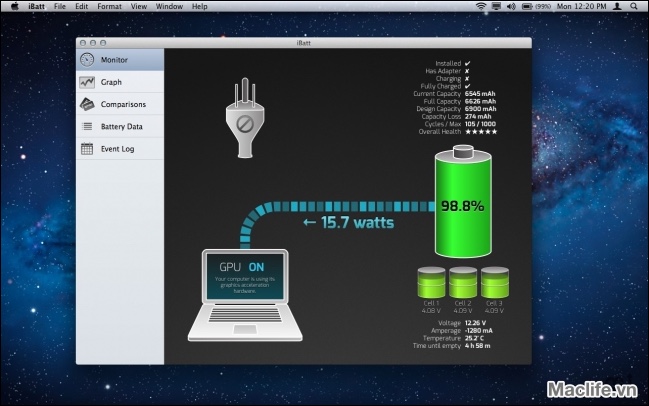Open Spotlight search magnifier
The image size is (649, 406).
coord(634,6)
